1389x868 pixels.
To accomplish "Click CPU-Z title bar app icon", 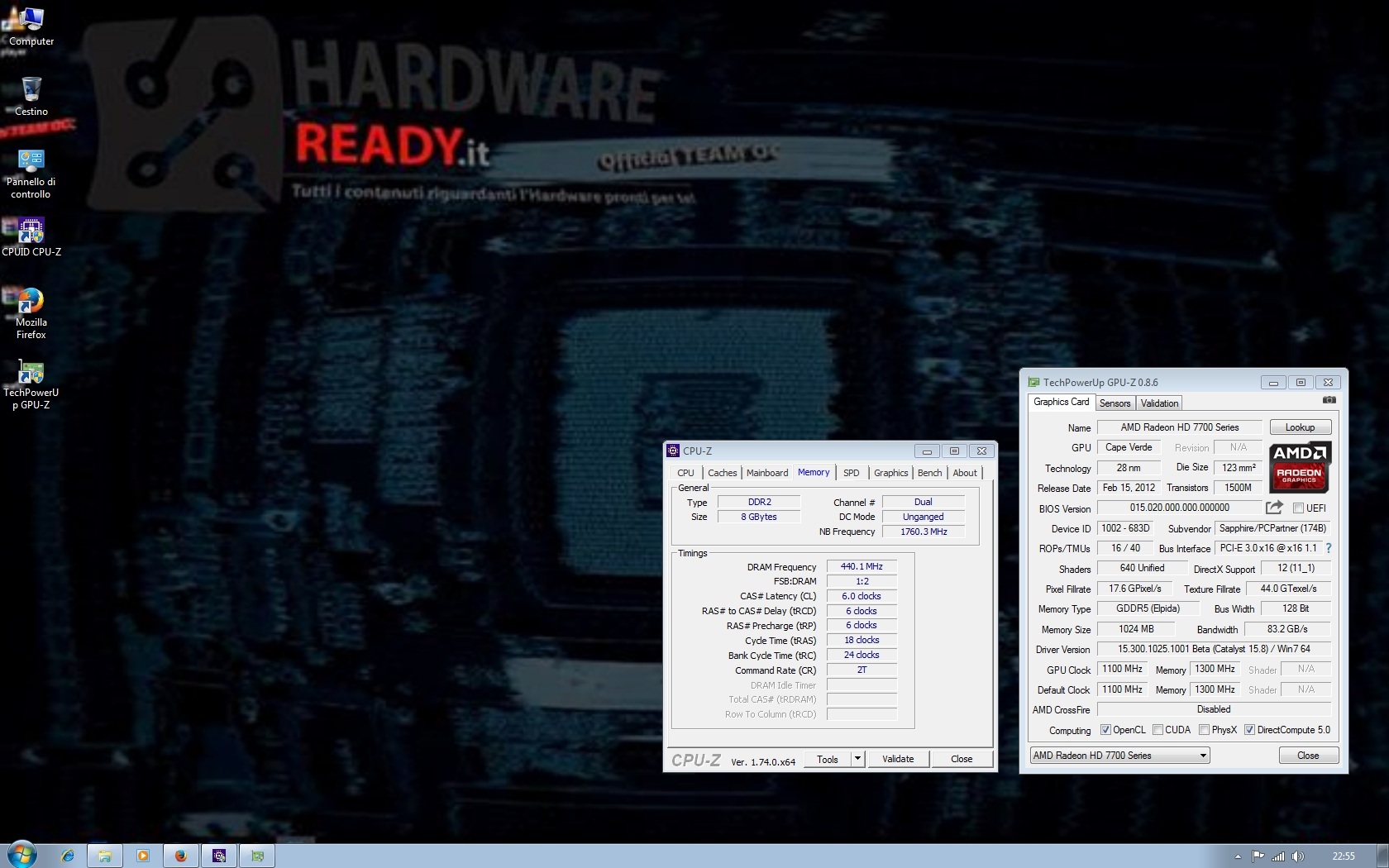I will (x=673, y=451).
